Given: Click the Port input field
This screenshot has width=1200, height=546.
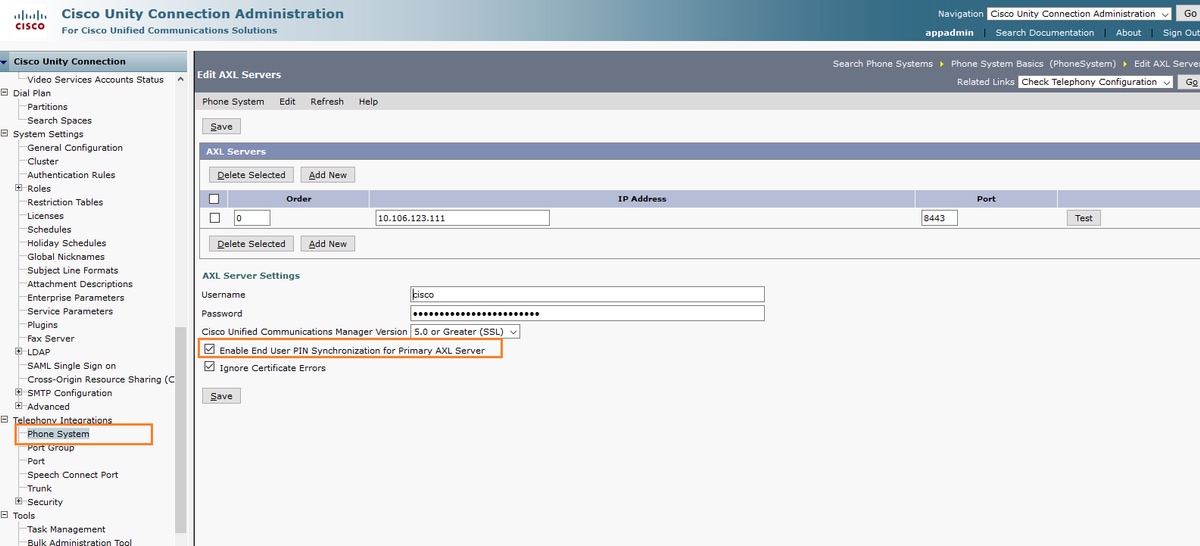Looking at the screenshot, I should pyautogui.click(x=940, y=218).
